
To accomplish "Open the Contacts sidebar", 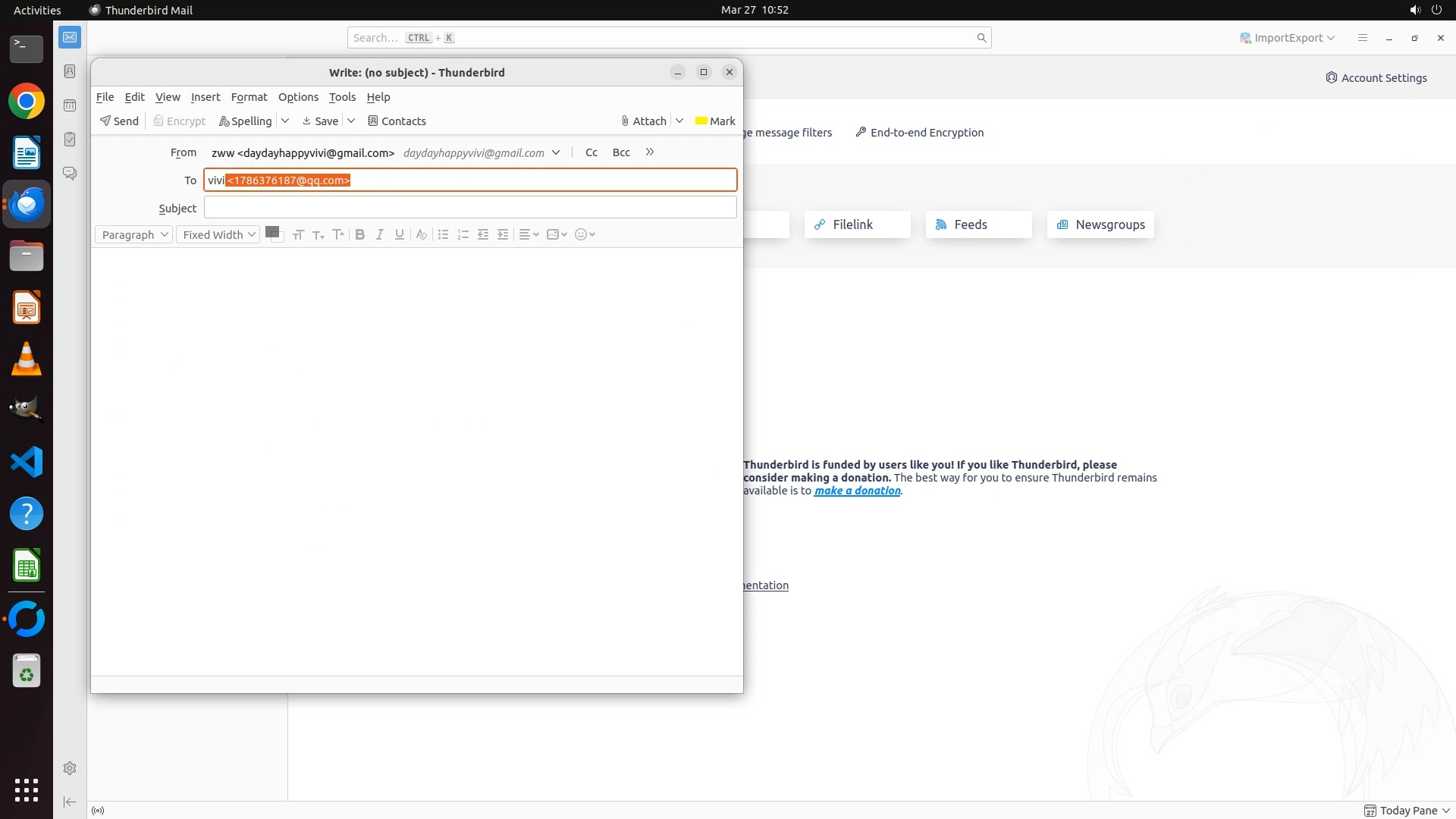I will click(397, 121).
